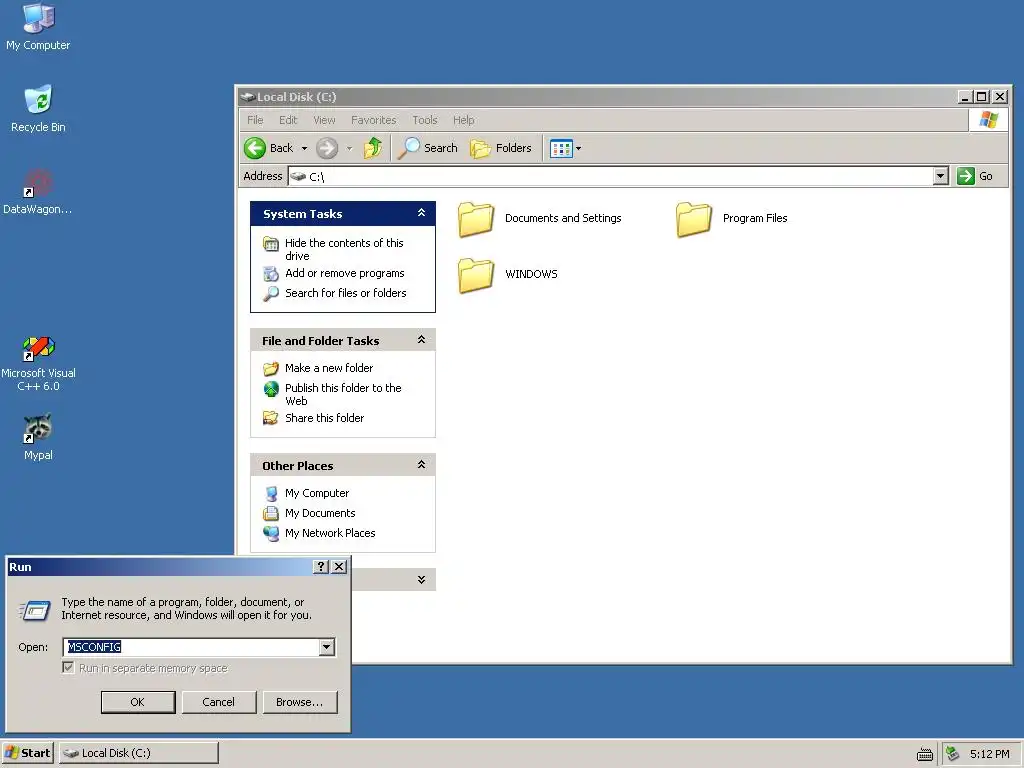Screen dimensions: 1024x768
Task: Select the Documents and Settings folder
Action: (539, 219)
